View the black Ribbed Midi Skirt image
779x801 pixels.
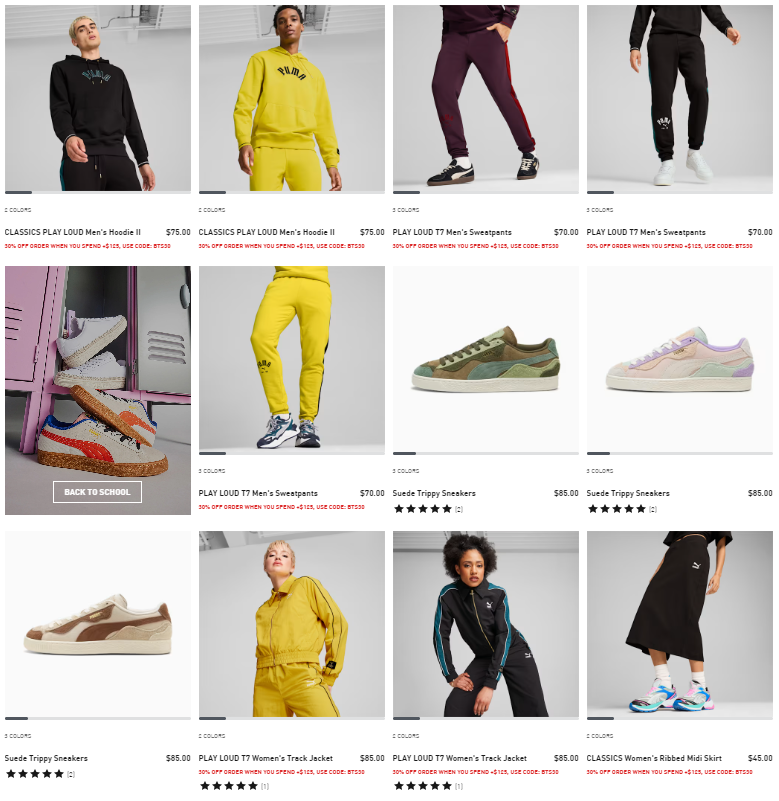(x=680, y=624)
